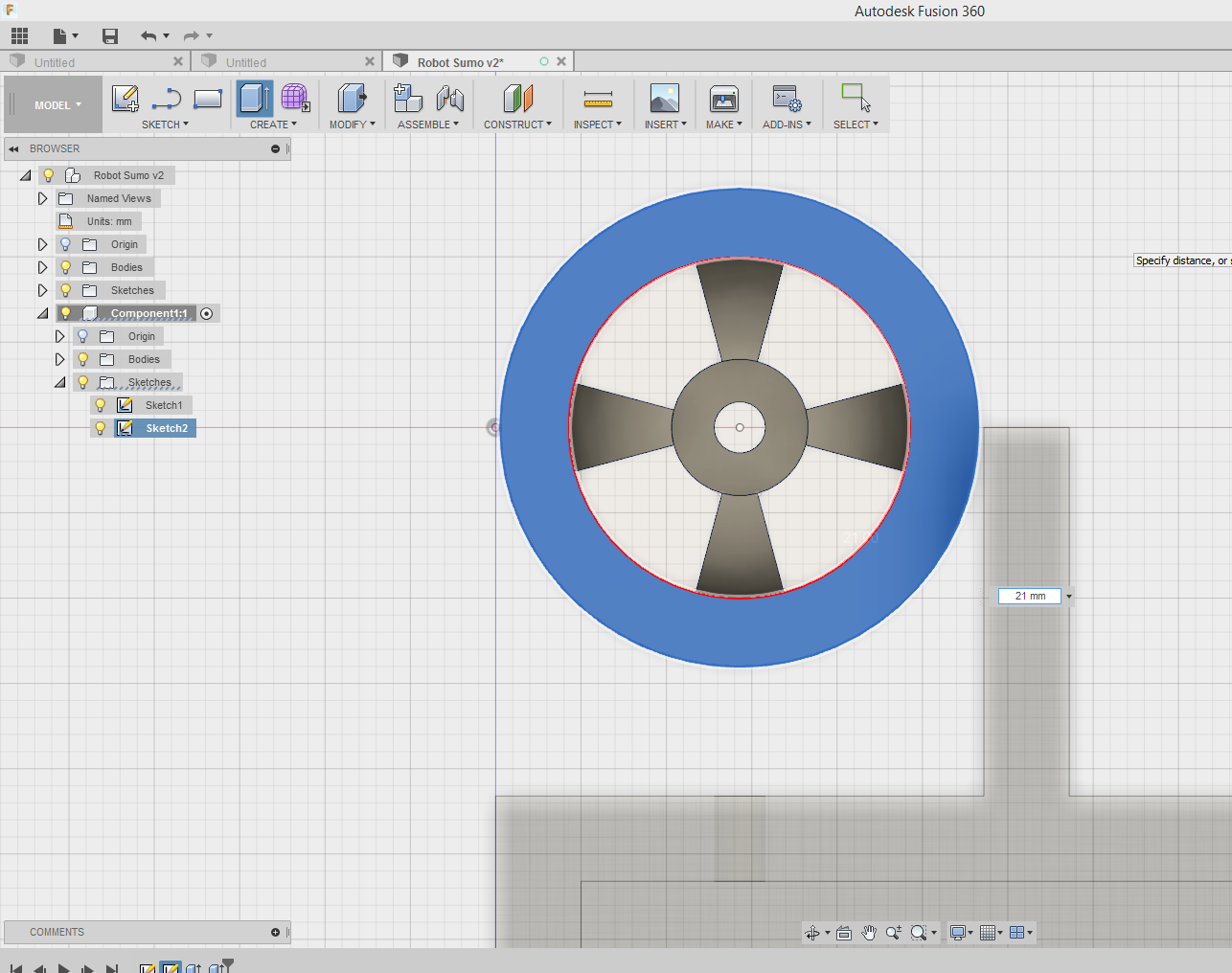
Task: Collapse the Robot Sumo v2 root node
Action: point(25,175)
